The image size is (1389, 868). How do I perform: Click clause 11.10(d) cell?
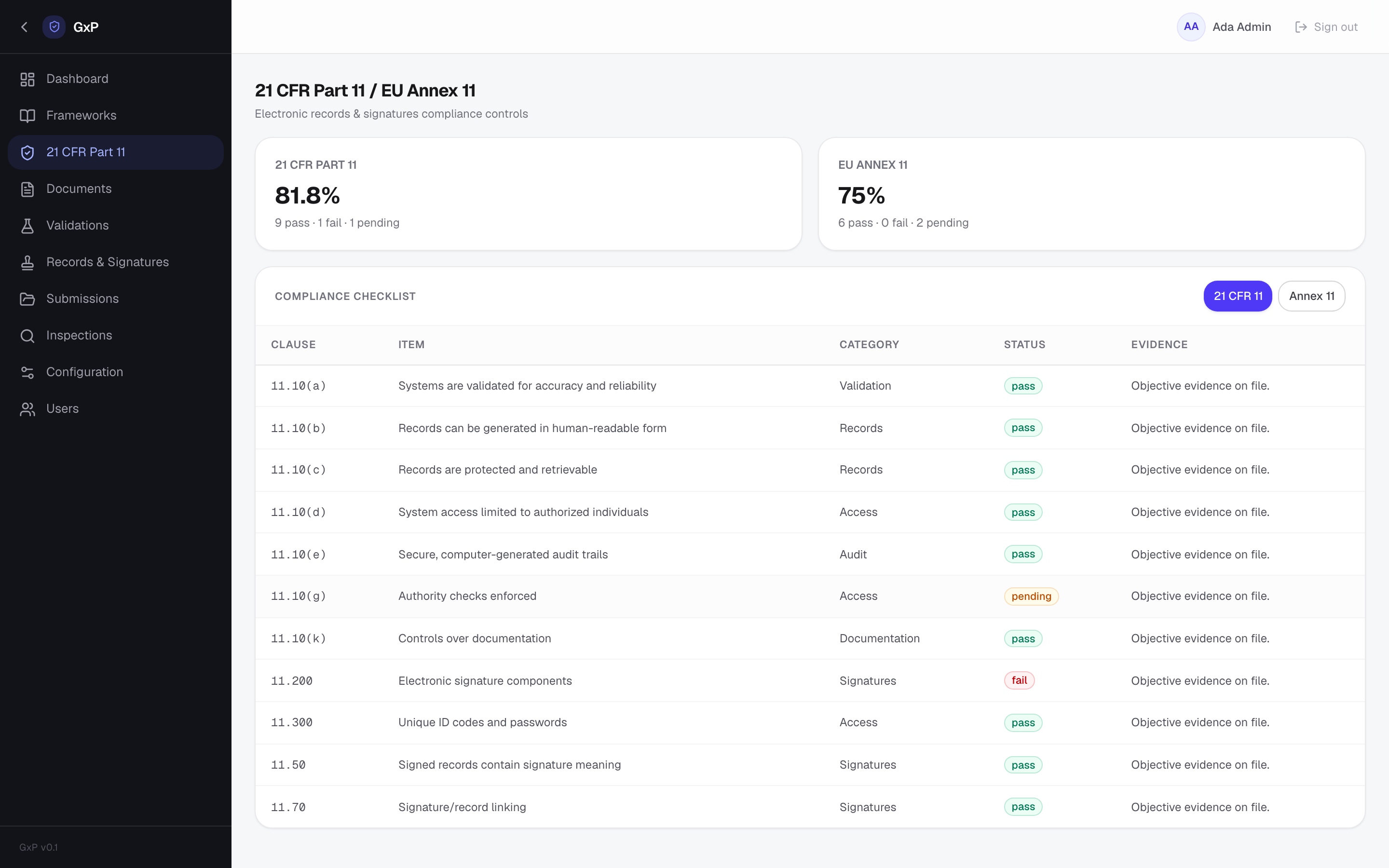point(299,512)
